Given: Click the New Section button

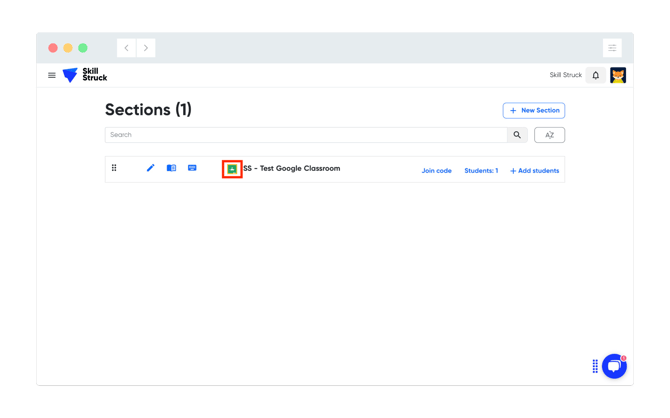Looking at the screenshot, I should point(534,111).
